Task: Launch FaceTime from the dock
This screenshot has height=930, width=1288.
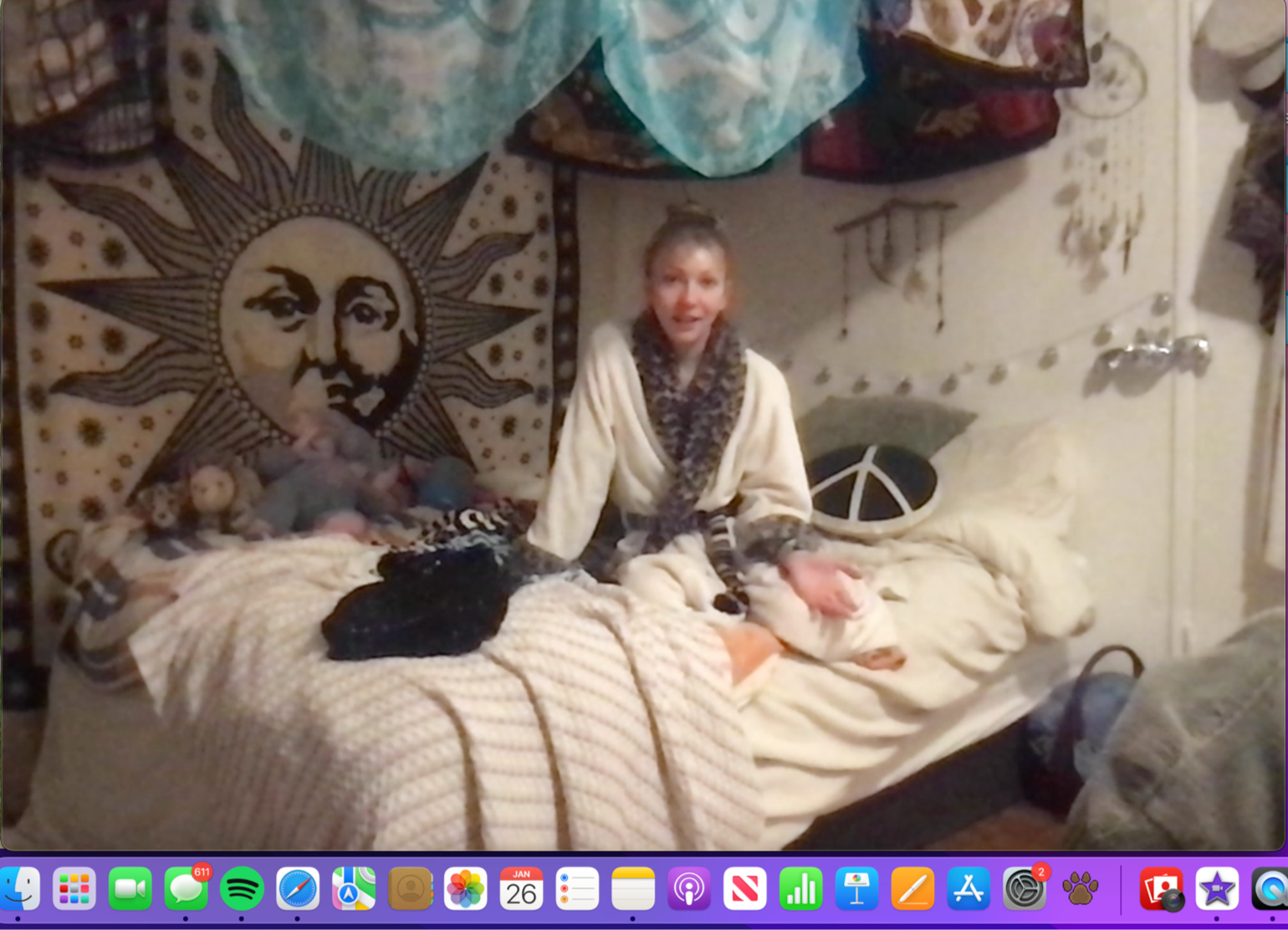Action: (130, 888)
